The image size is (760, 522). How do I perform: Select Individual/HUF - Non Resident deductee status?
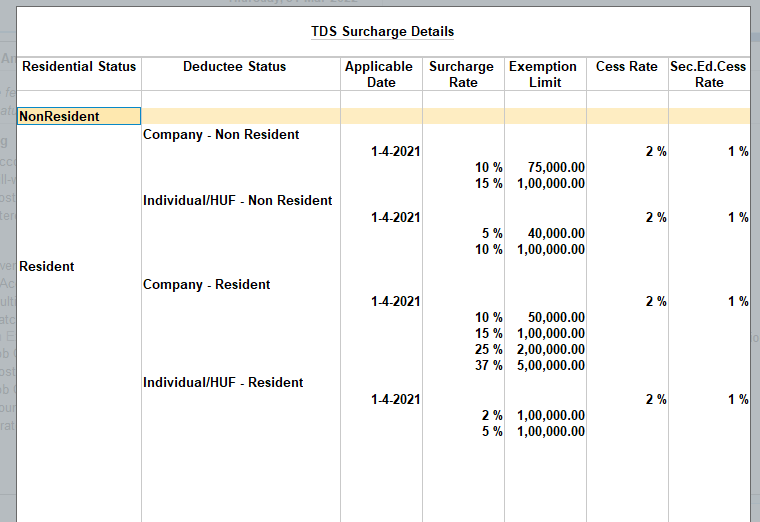[x=237, y=200]
